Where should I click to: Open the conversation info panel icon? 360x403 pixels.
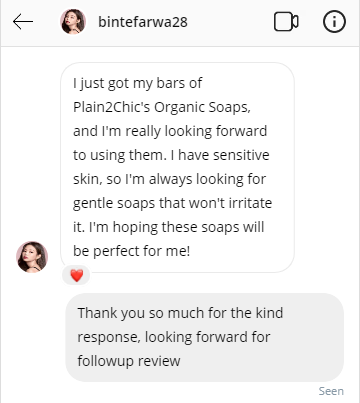point(334,22)
